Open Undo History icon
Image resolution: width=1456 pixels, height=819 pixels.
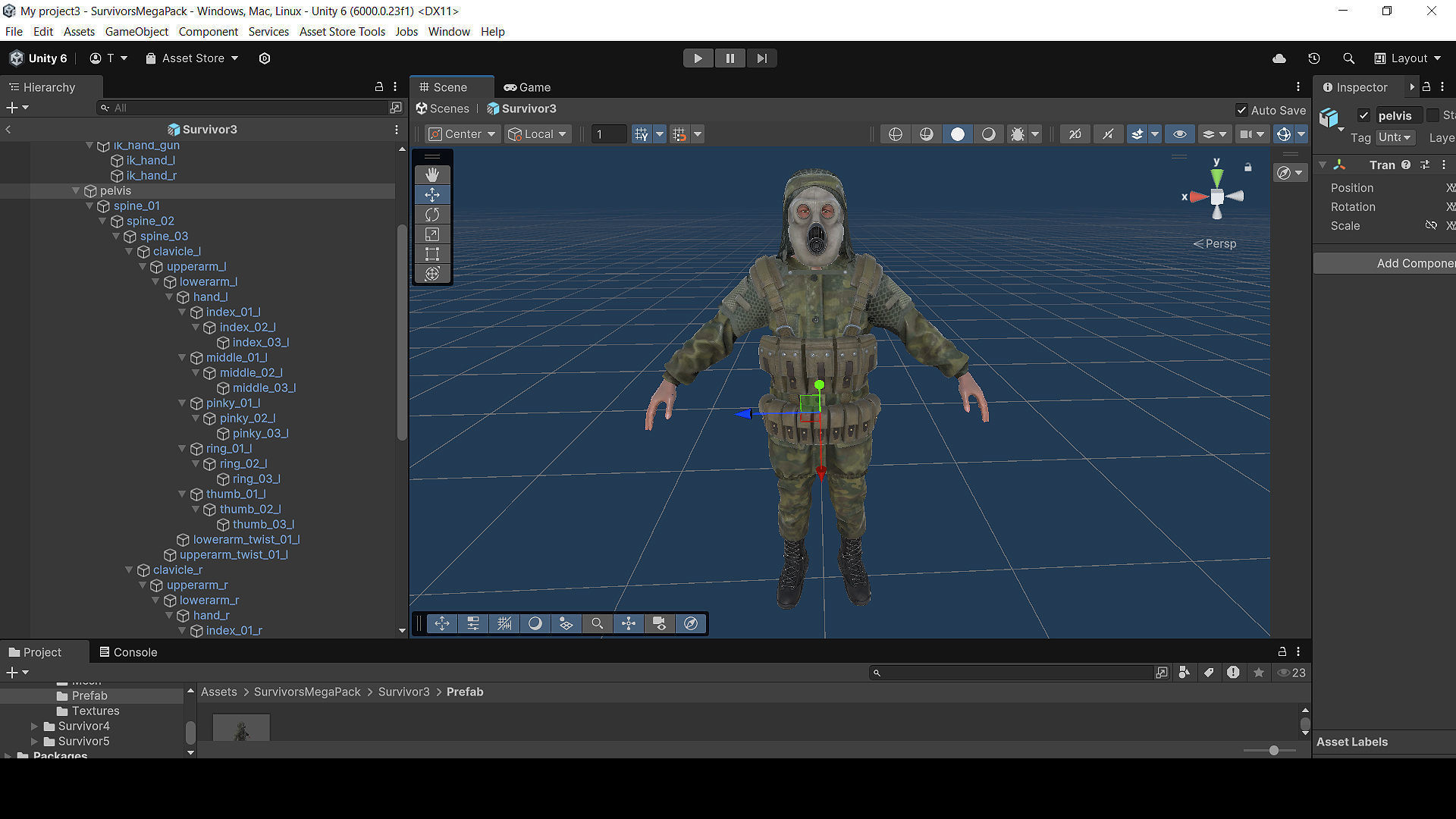pyautogui.click(x=1314, y=58)
